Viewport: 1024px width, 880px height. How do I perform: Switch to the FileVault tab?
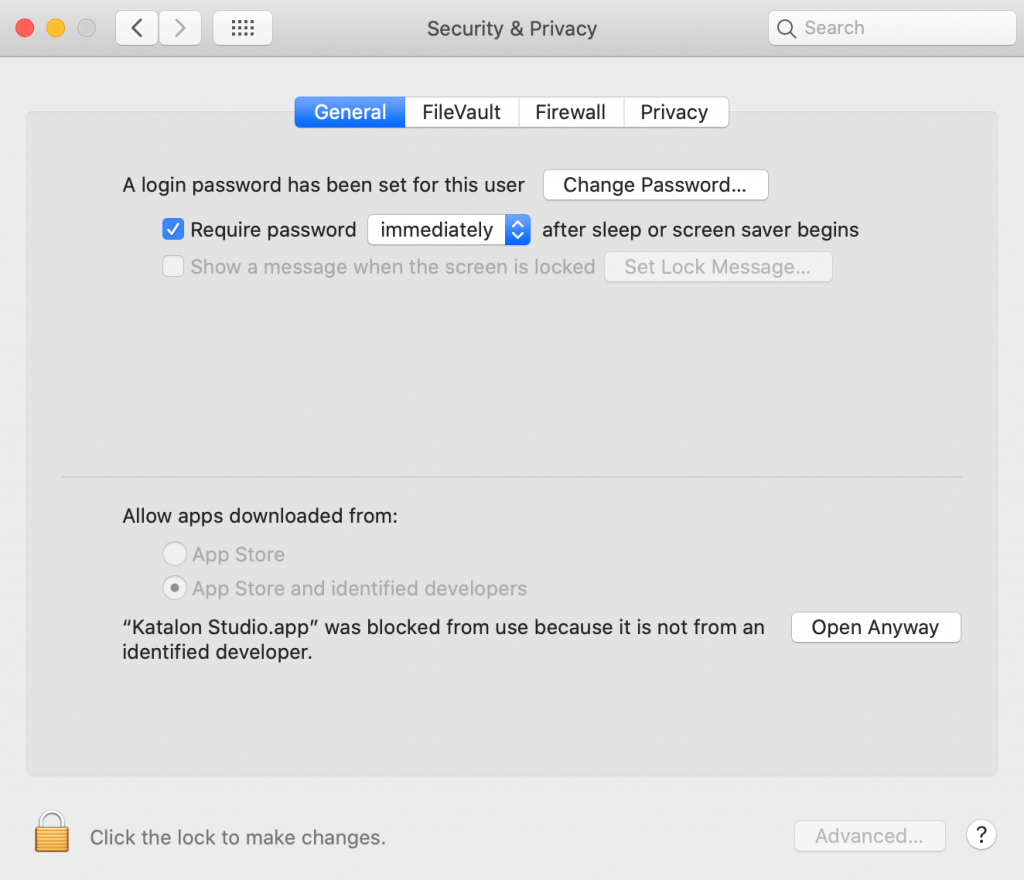(x=462, y=112)
